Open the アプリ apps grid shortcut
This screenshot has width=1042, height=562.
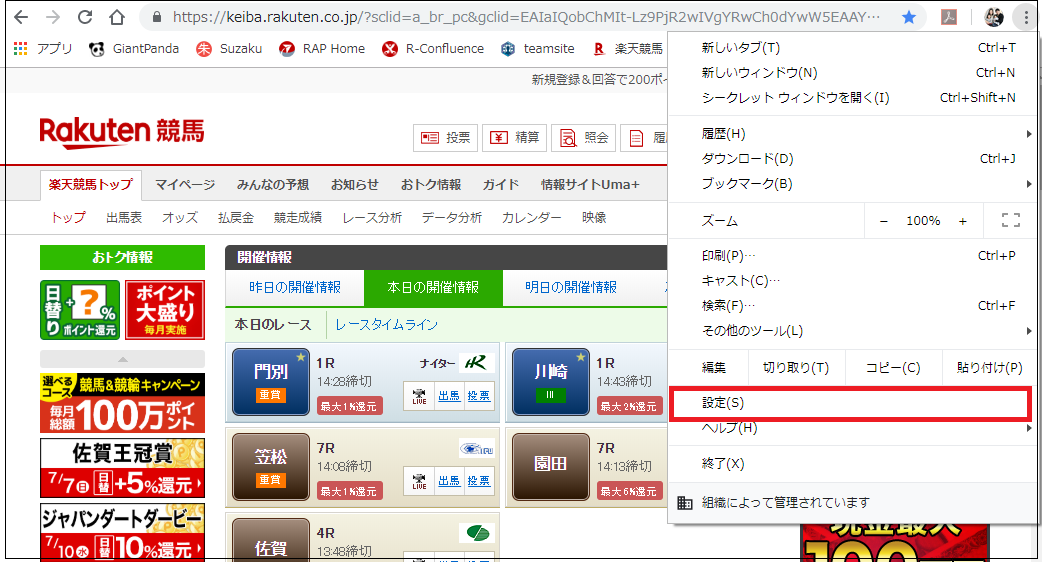[x=43, y=48]
